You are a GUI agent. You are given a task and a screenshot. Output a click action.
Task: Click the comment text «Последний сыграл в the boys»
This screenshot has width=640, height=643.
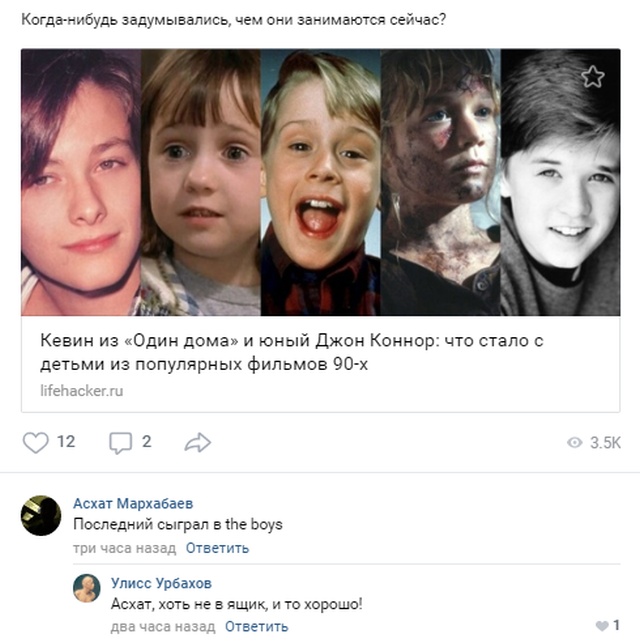click(178, 525)
